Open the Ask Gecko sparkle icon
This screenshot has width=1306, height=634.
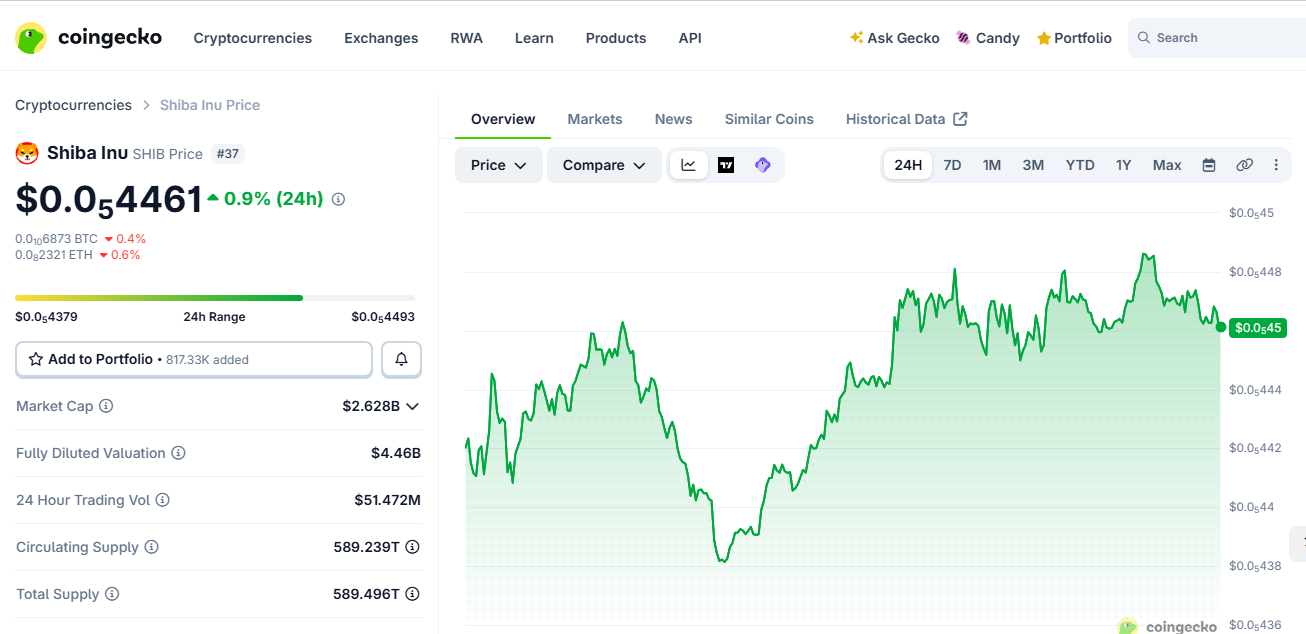(856, 38)
